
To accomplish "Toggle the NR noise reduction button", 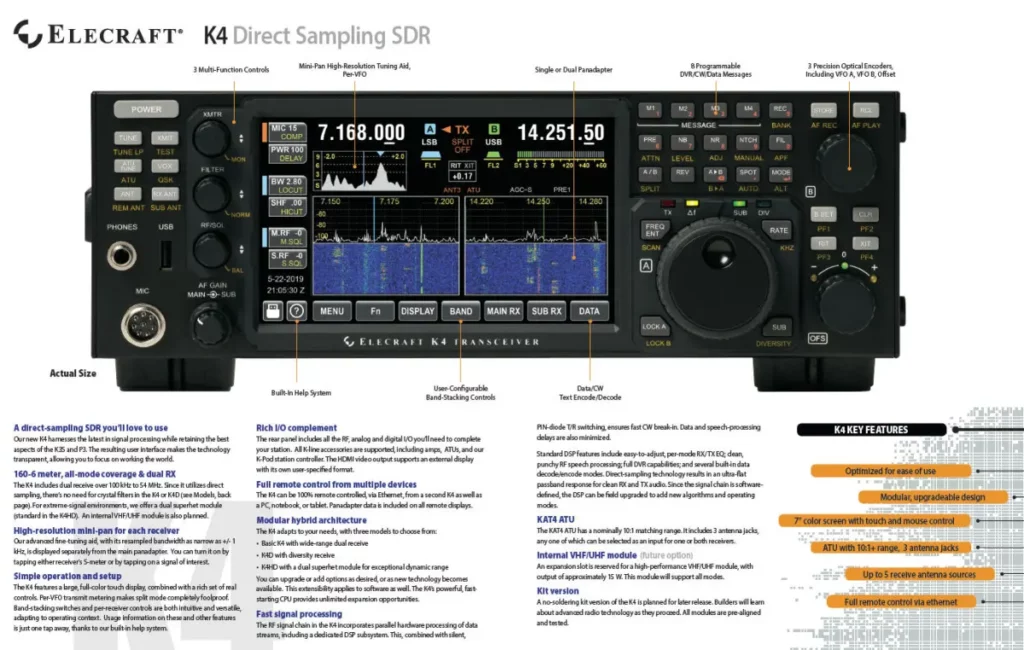I will point(715,141).
